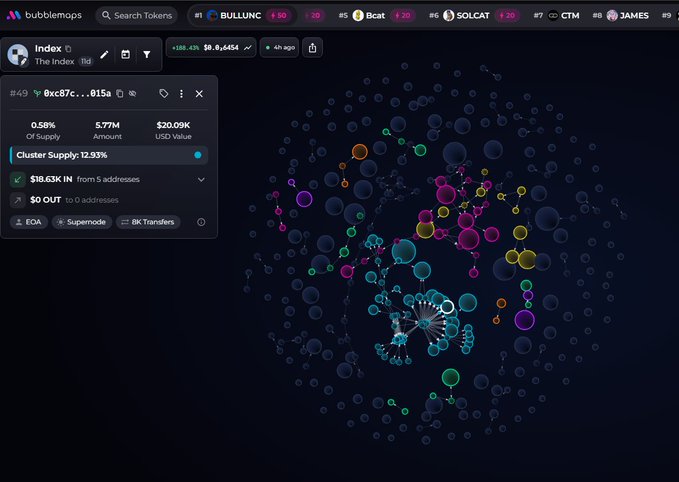Click the Bubblemaps logo
This screenshot has width=679, height=482.
pyautogui.click(x=44, y=15)
